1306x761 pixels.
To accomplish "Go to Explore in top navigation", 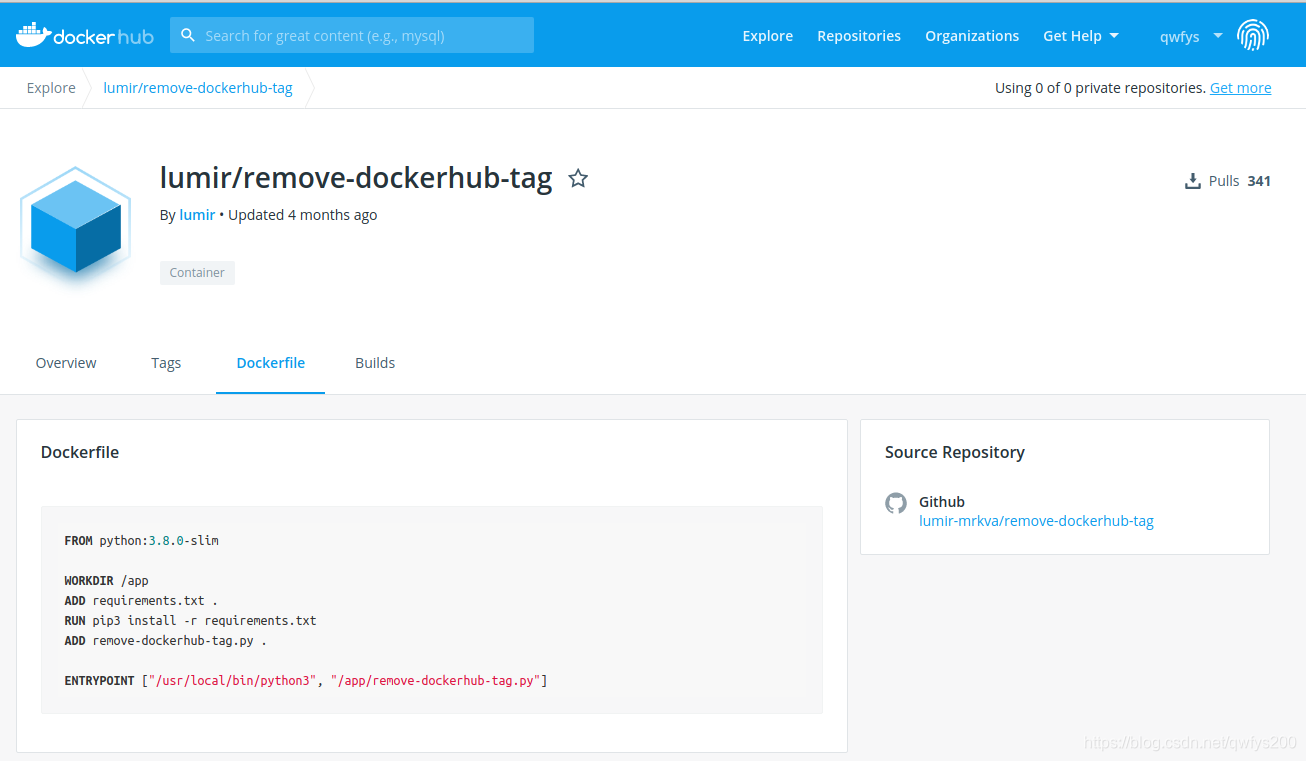I will coord(767,36).
